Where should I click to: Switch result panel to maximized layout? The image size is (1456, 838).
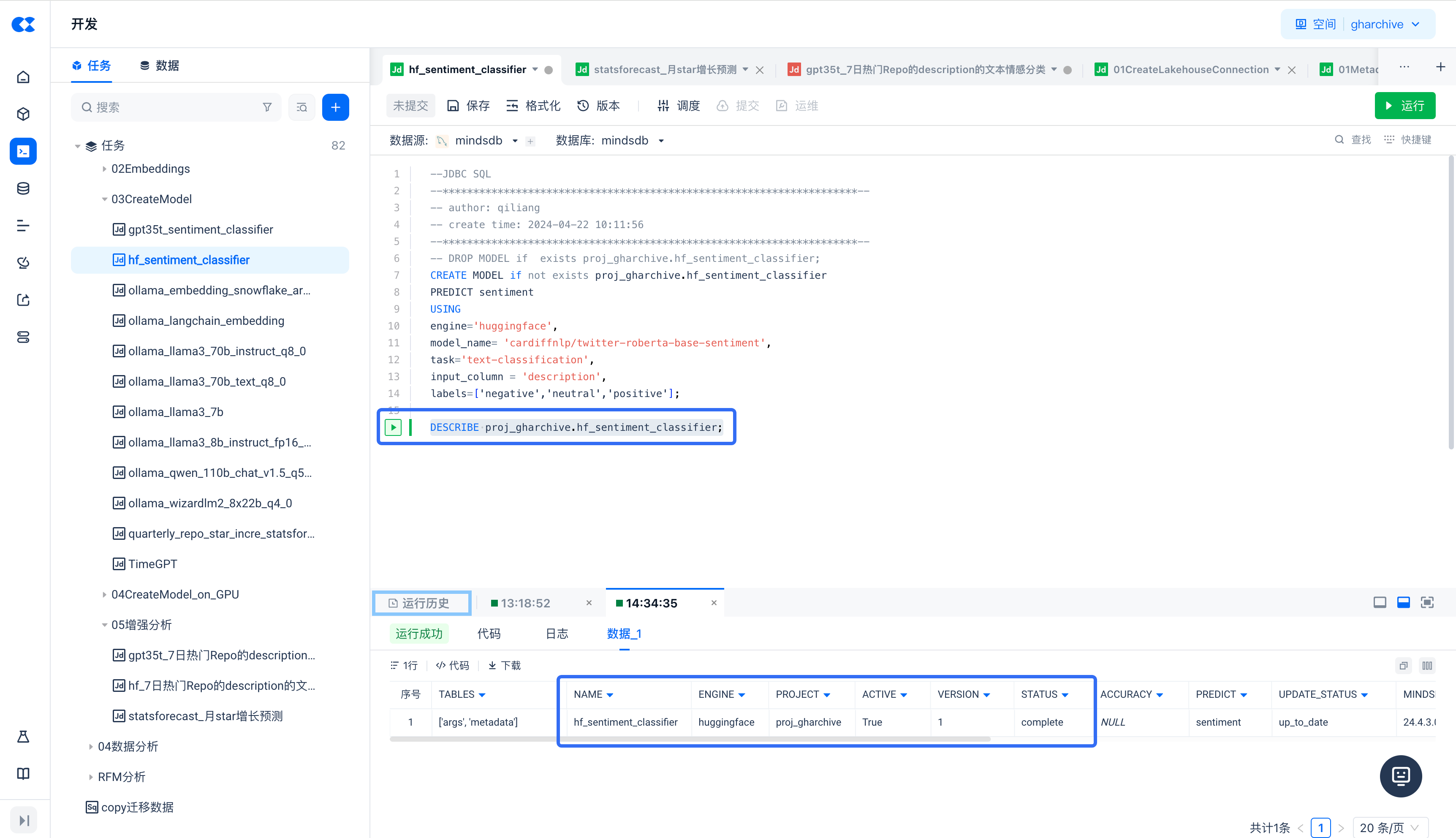point(1380,603)
